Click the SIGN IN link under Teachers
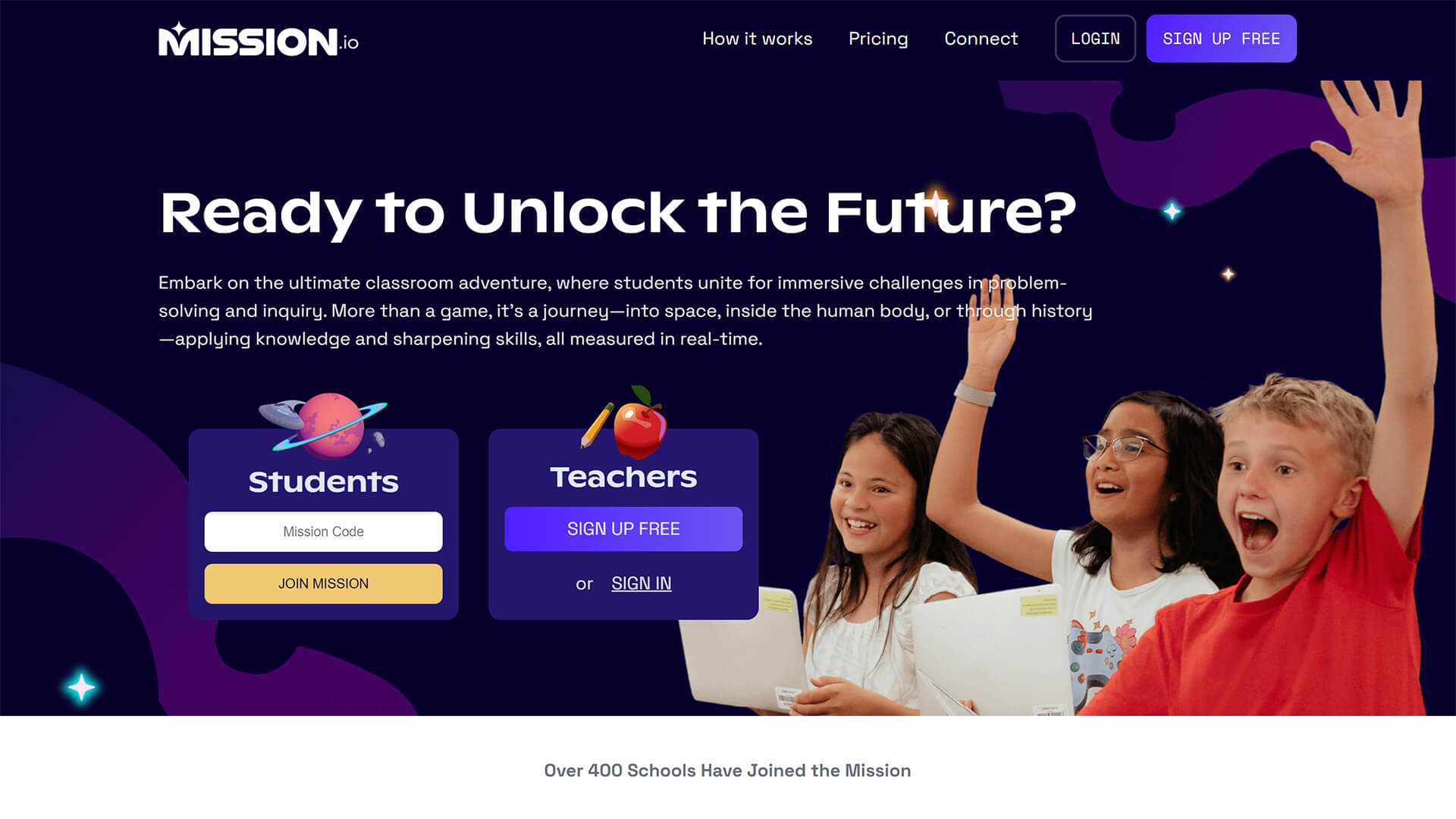The width and height of the screenshot is (1456, 819). (x=641, y=583)
